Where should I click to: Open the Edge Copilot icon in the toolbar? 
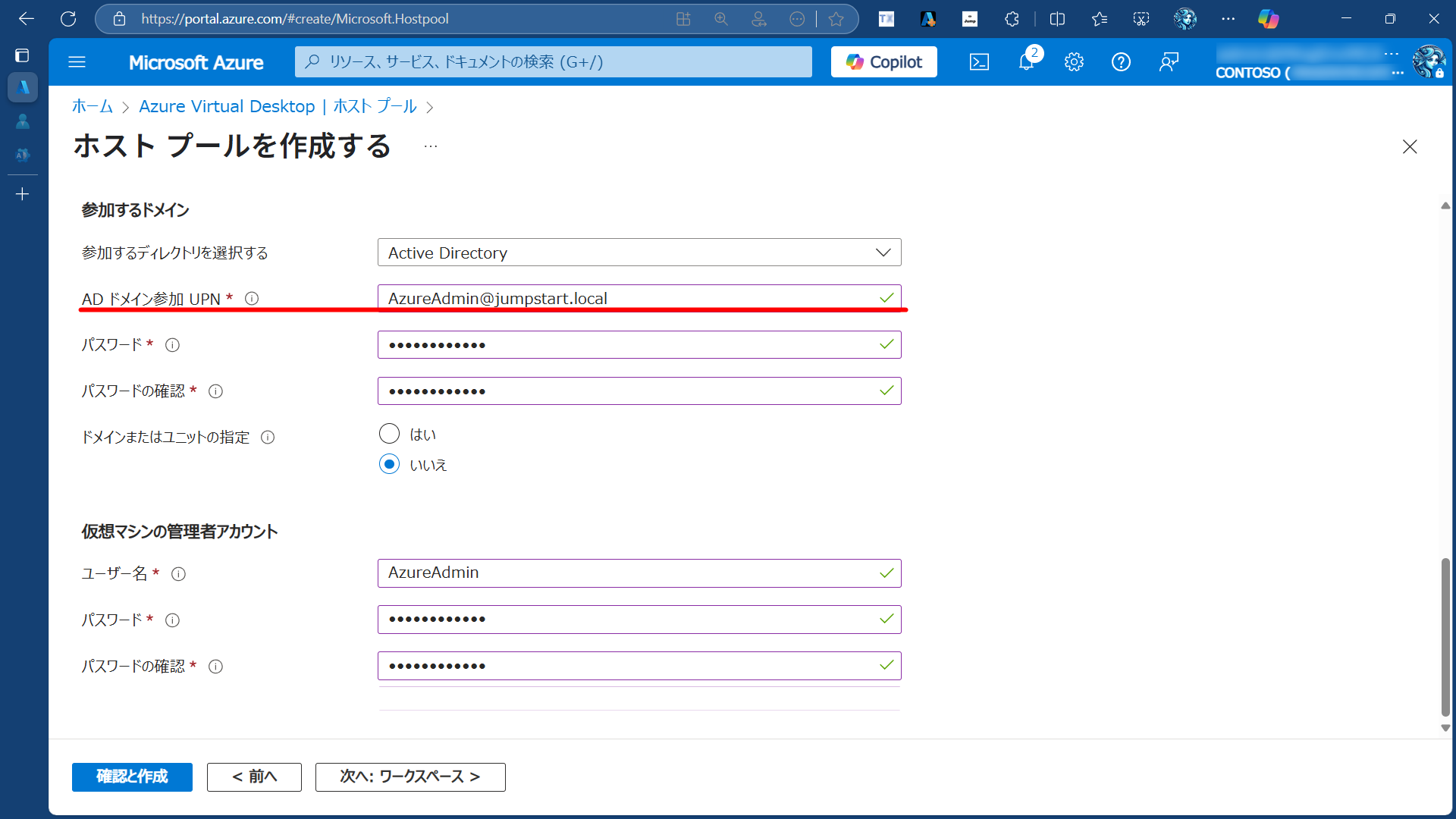[1268, 19]
